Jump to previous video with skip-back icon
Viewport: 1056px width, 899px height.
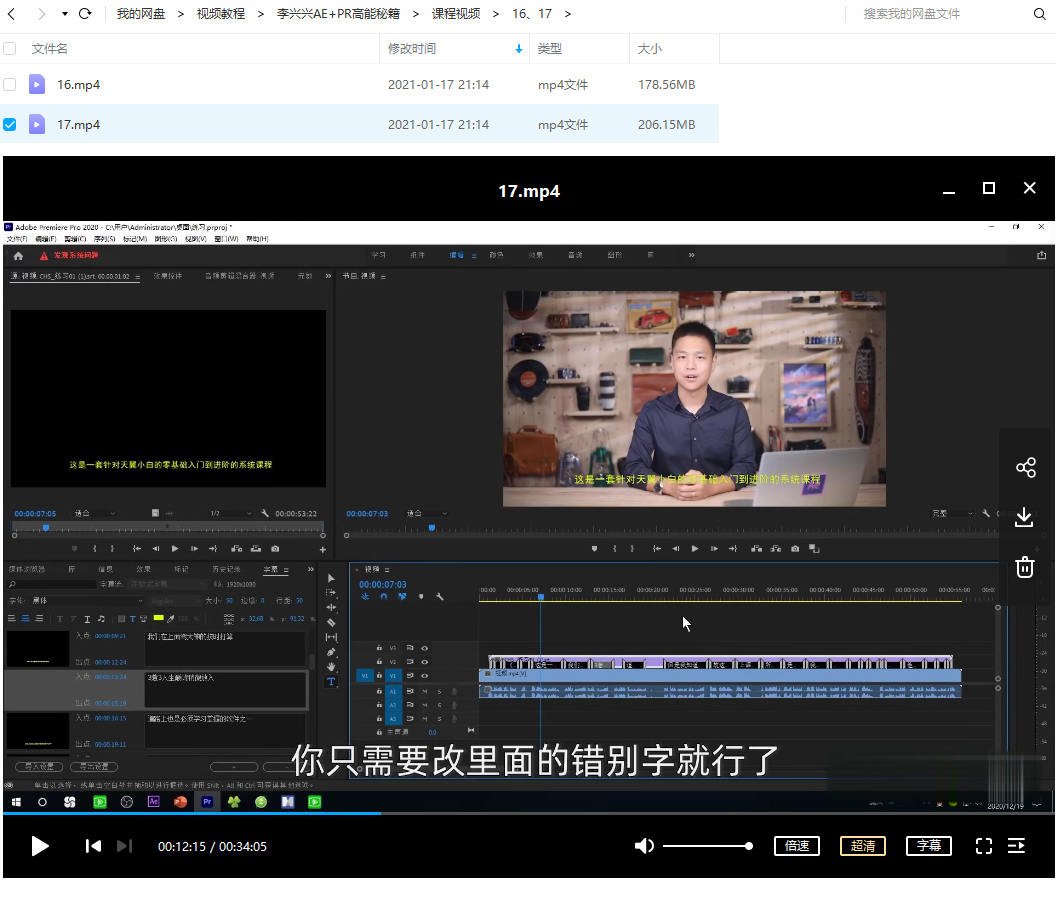point(93,845)
